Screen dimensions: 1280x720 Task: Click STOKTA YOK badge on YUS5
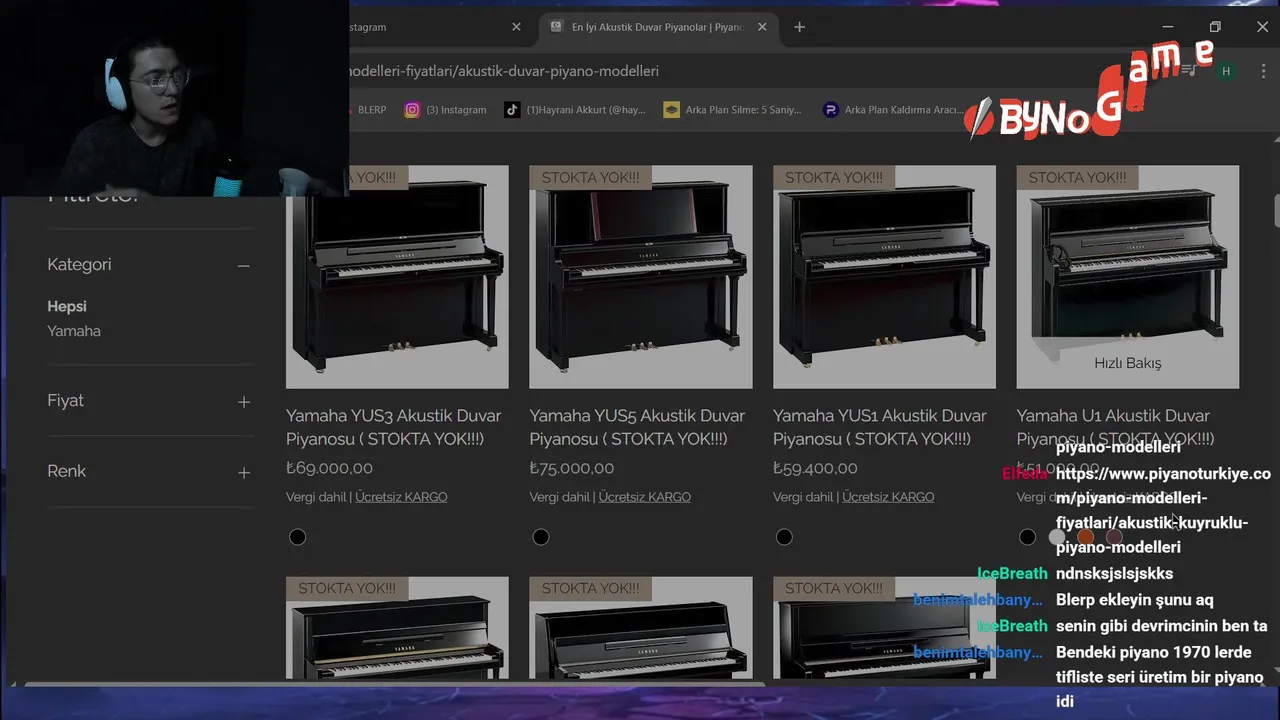point(590,178)
